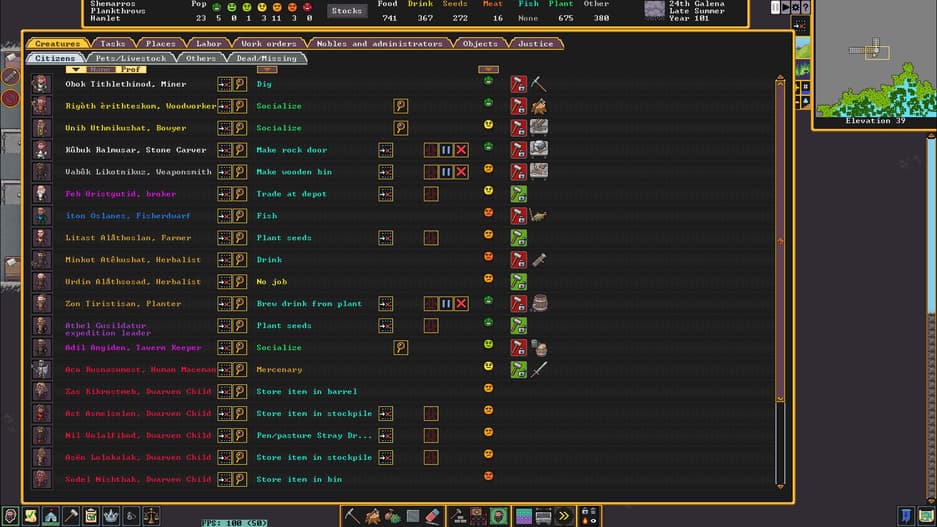Open the settings gear icon
The image size is (937, 527).
pyautogui.click(x=795, y=8)
